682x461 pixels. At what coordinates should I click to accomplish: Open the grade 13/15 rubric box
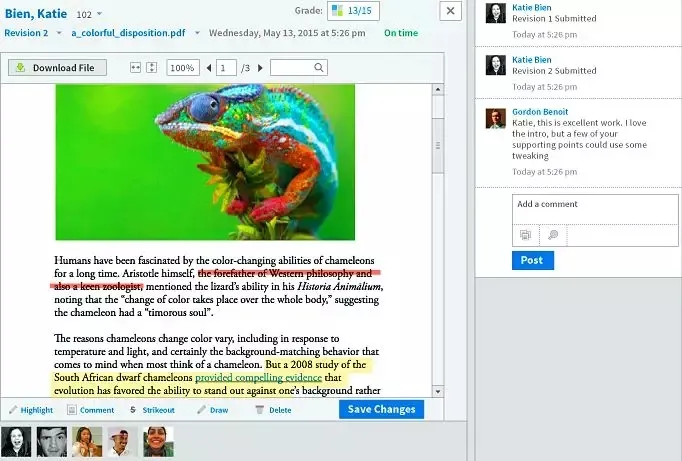click(353, 11)
